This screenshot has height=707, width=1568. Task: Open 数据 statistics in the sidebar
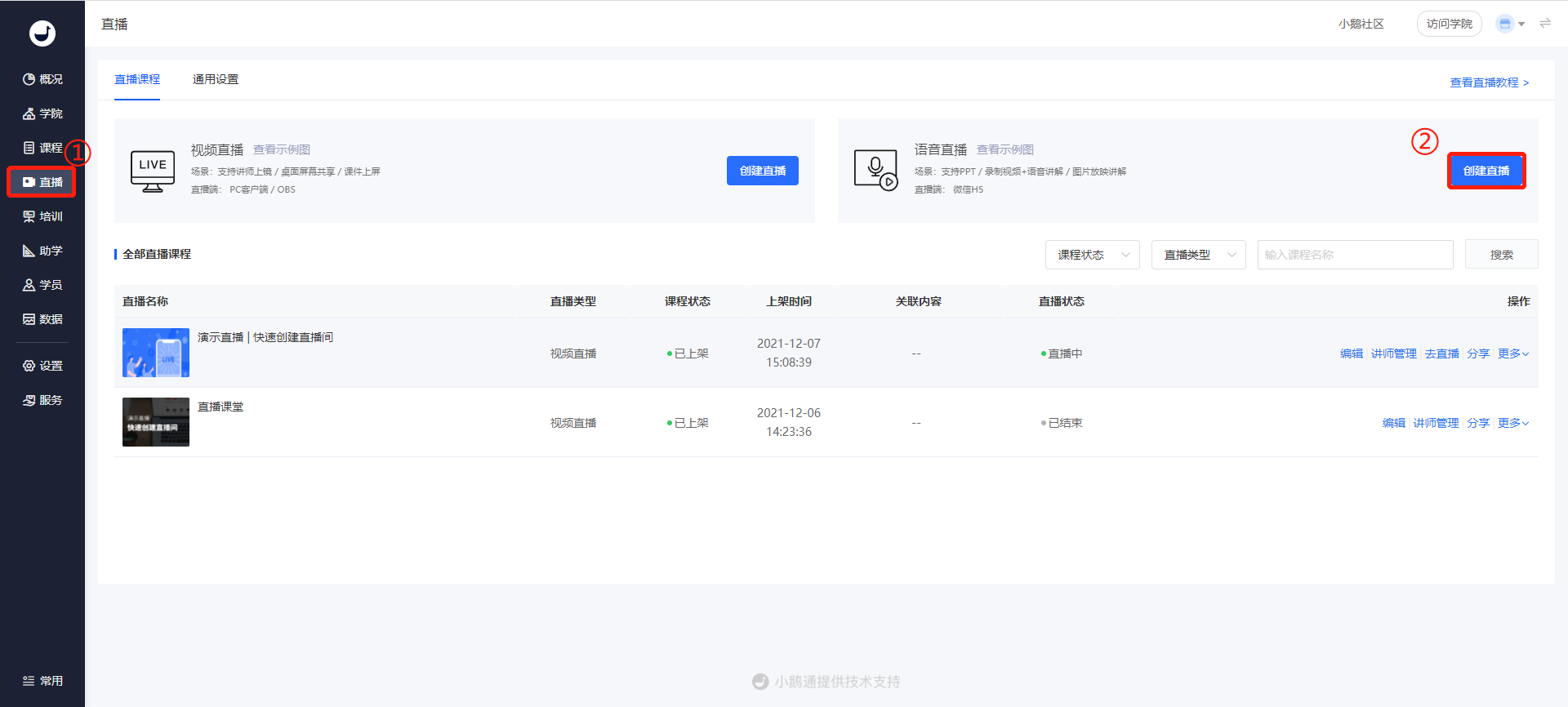[42, 319]
